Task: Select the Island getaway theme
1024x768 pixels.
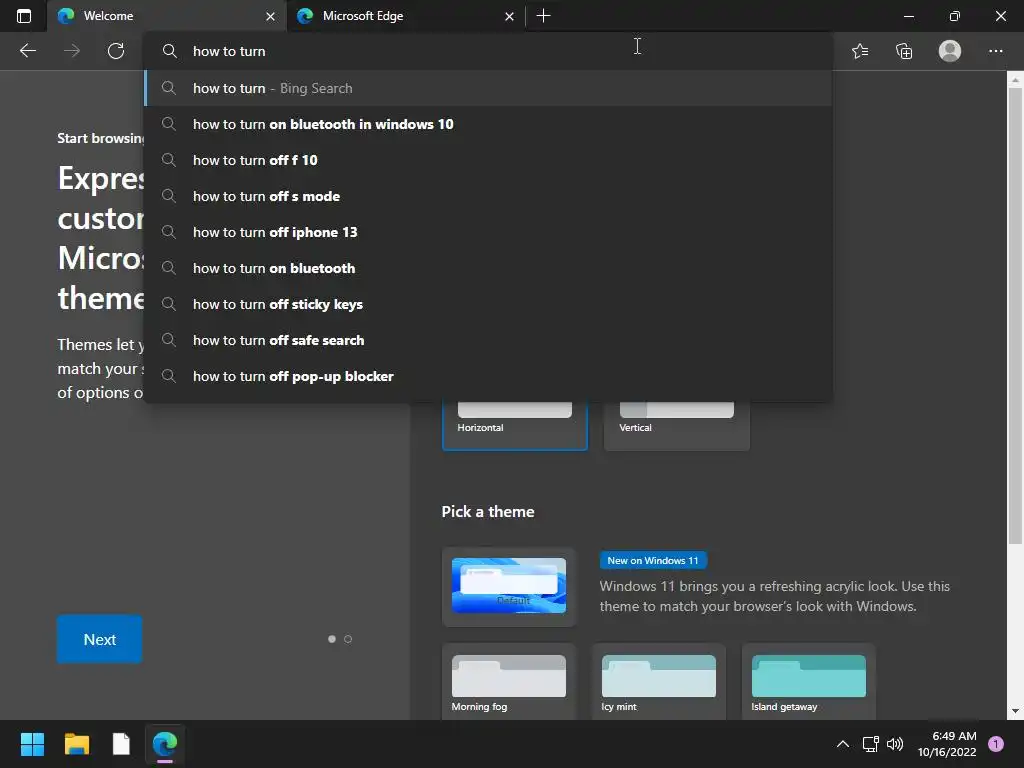Action: coord(808,682)
